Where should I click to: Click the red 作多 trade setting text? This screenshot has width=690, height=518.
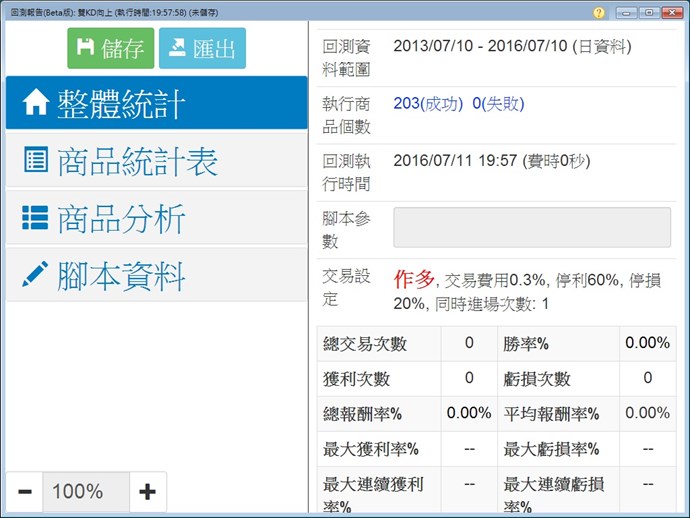click(x=414, y=277)
